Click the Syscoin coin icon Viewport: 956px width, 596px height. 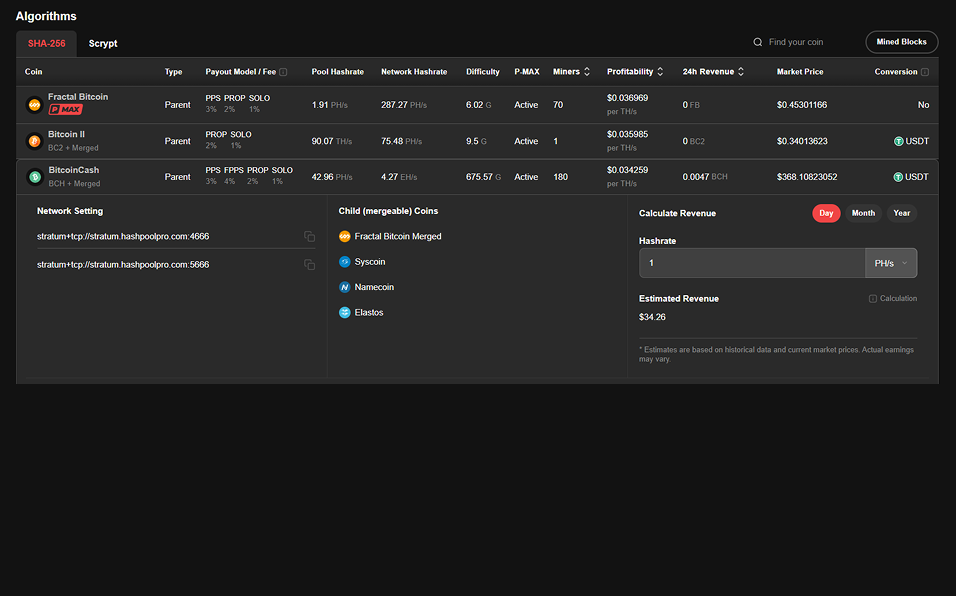coord(344,262)
